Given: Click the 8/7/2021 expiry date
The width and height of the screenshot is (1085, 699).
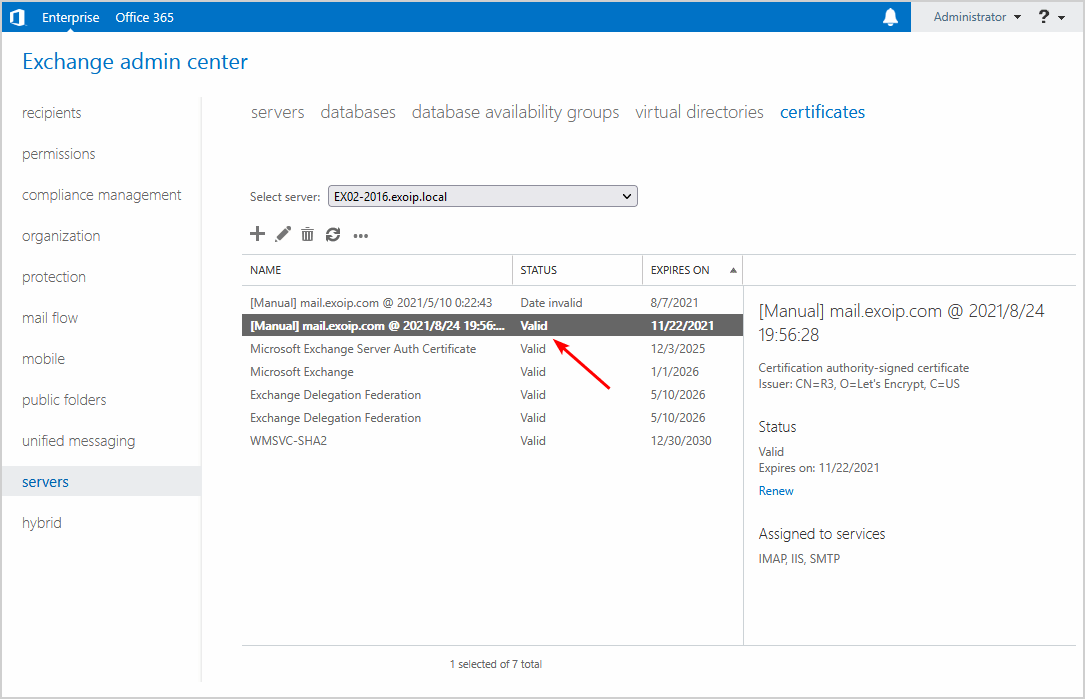Looking at the screenshot, I should 674,302.
